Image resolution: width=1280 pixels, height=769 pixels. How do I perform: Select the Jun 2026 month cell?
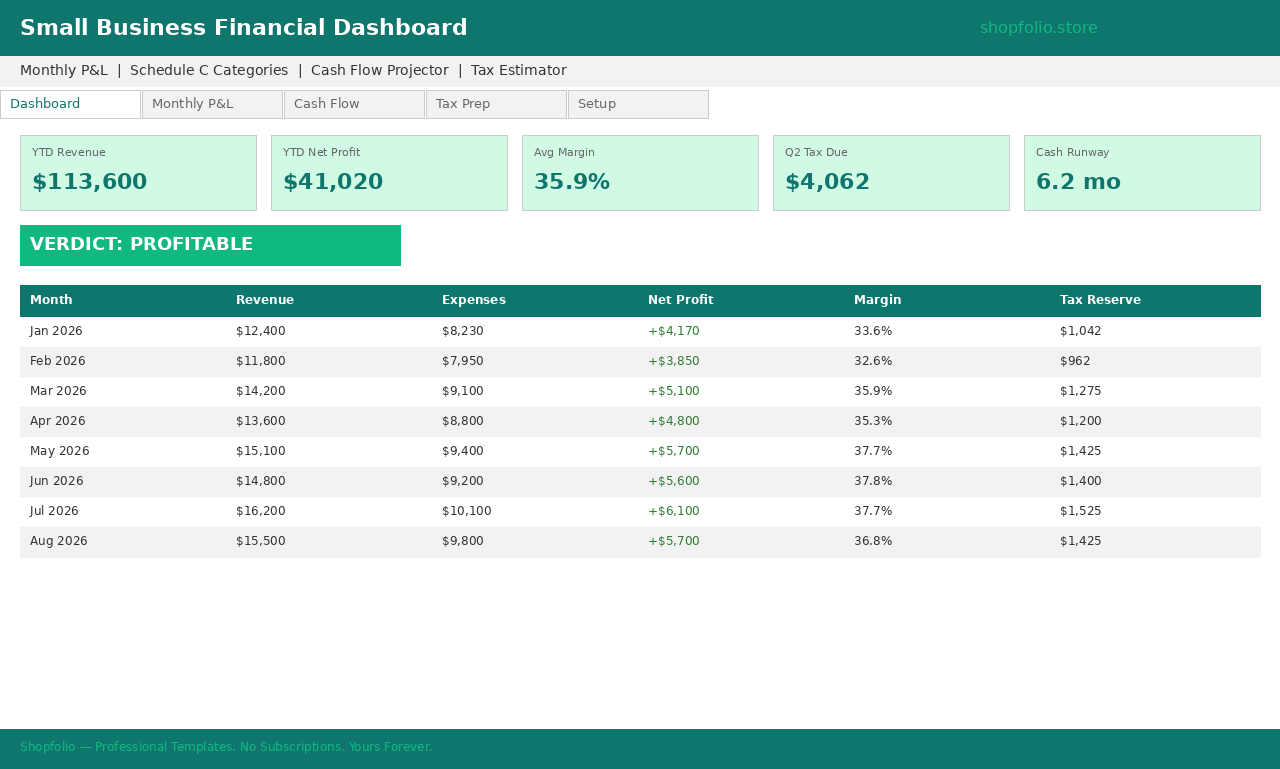click(x=57, y=481)
